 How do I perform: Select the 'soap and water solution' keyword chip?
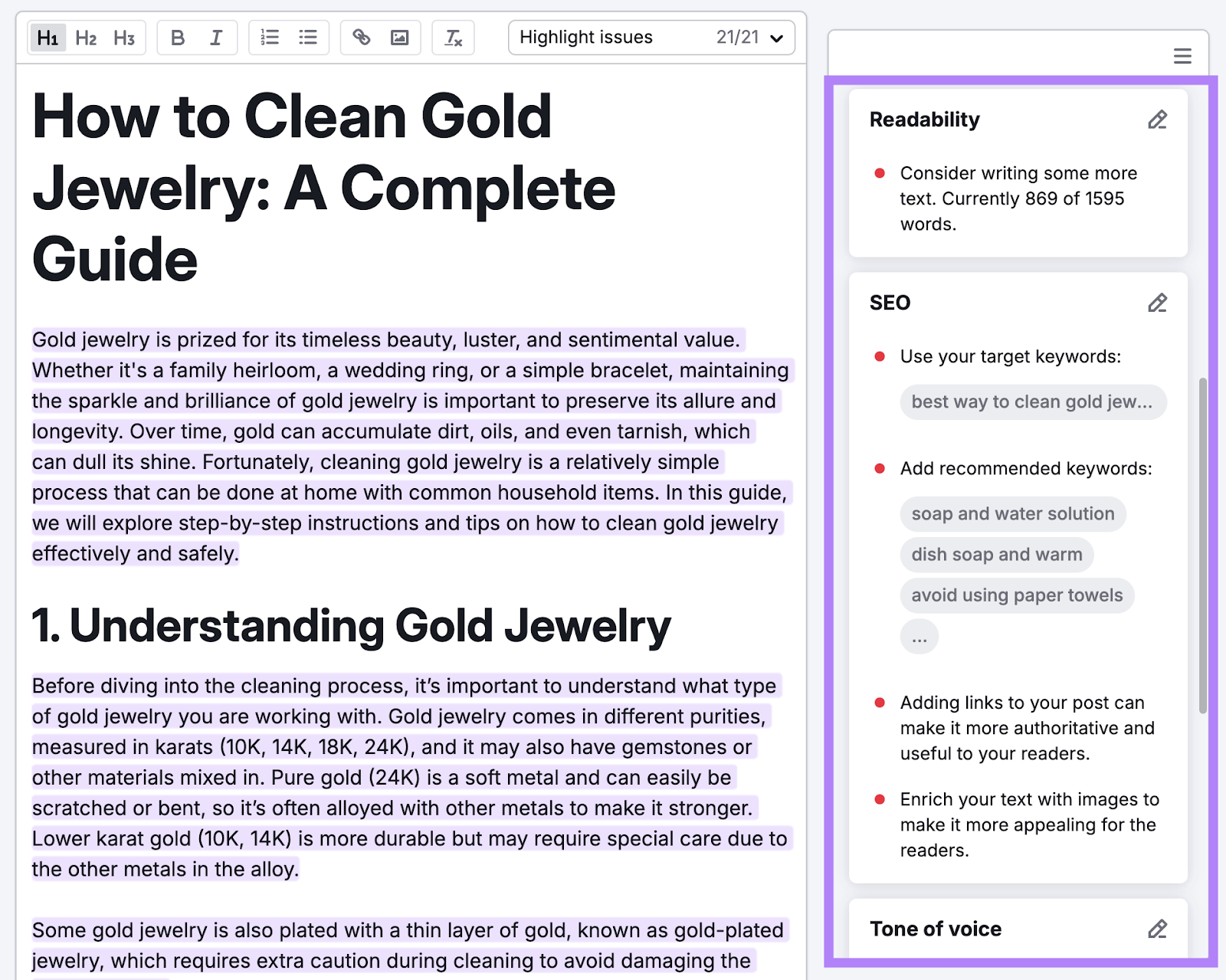1012,513
